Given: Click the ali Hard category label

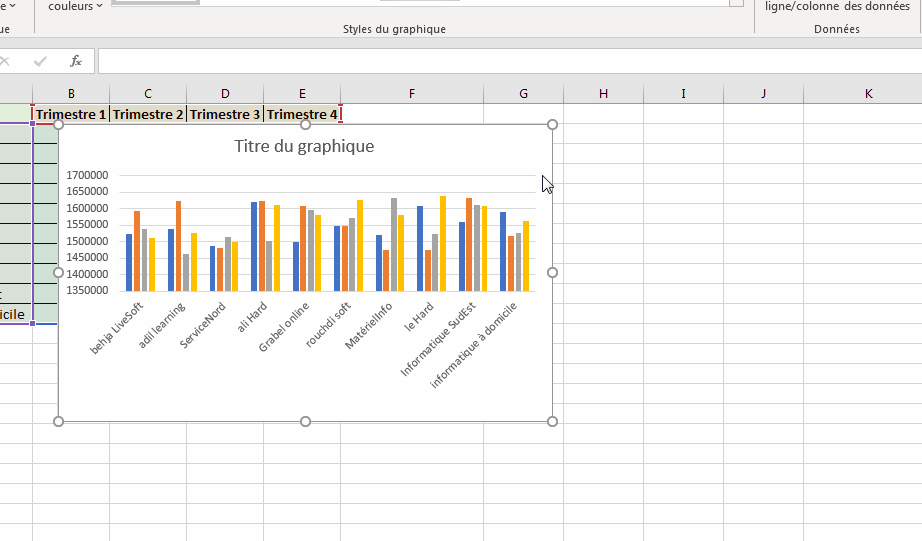Looking at the screenshot, I should pos(252,317).
